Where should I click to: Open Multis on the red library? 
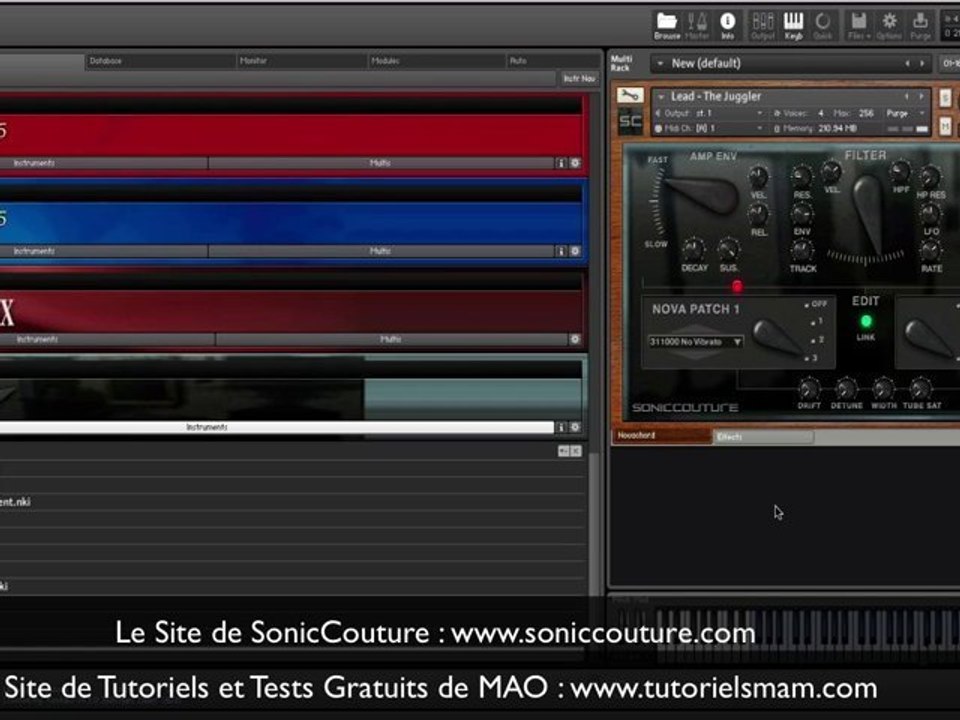coord(381,163)
